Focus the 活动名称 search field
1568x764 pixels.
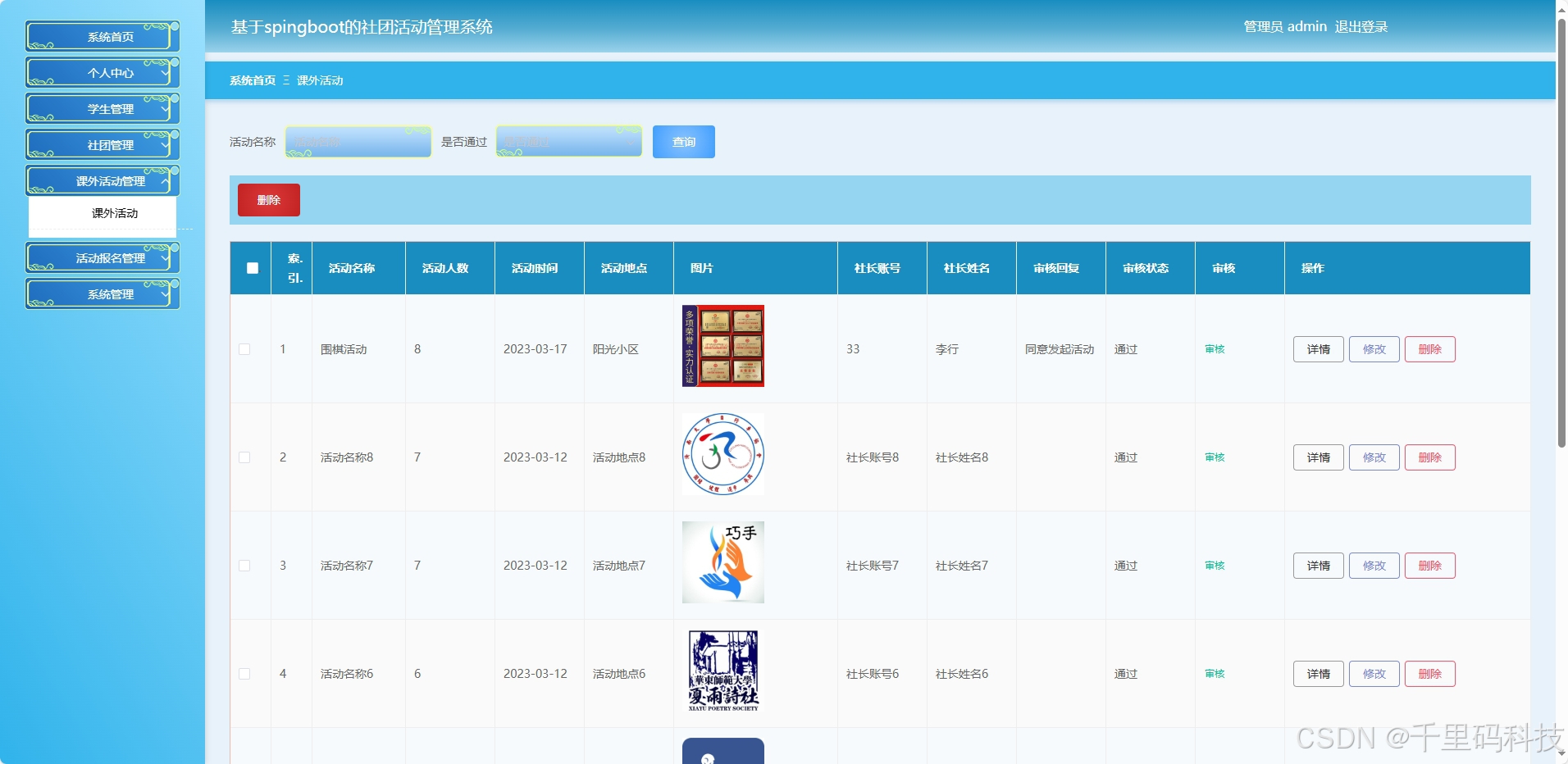tap(358, 142)
